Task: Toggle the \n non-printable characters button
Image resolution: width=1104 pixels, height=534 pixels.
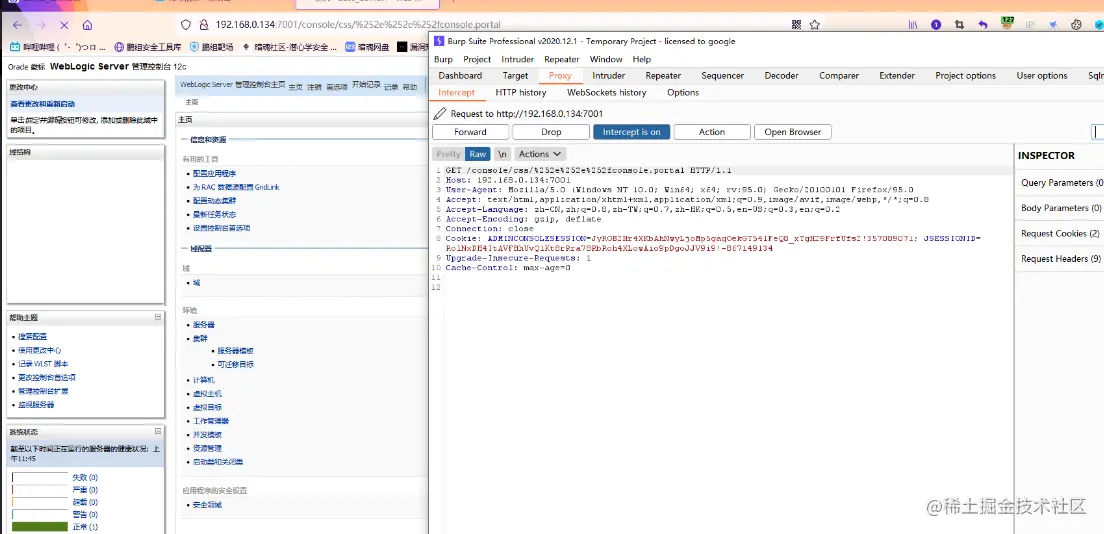Action: point(502,154)
